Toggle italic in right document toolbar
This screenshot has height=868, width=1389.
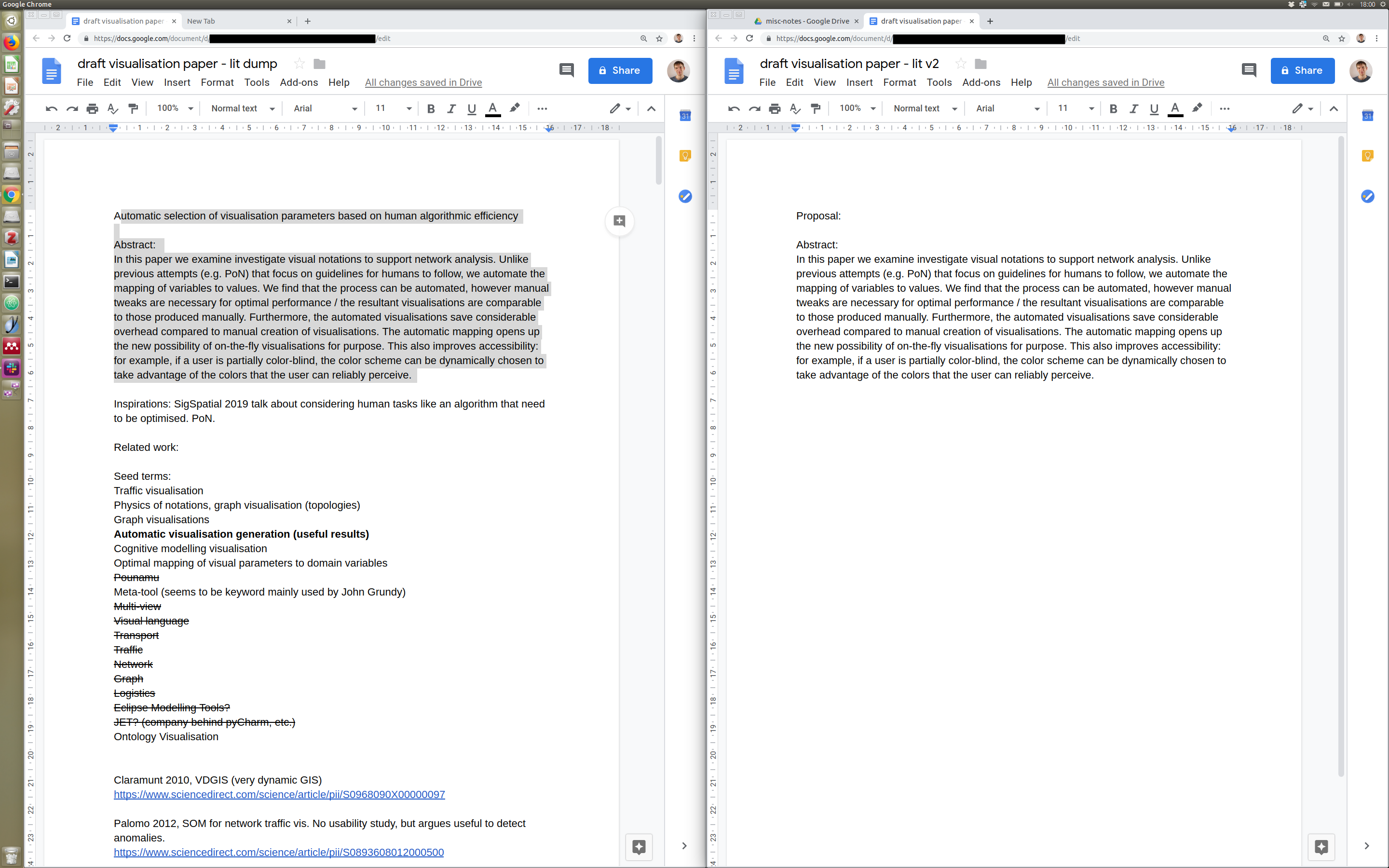[1133, 108]
